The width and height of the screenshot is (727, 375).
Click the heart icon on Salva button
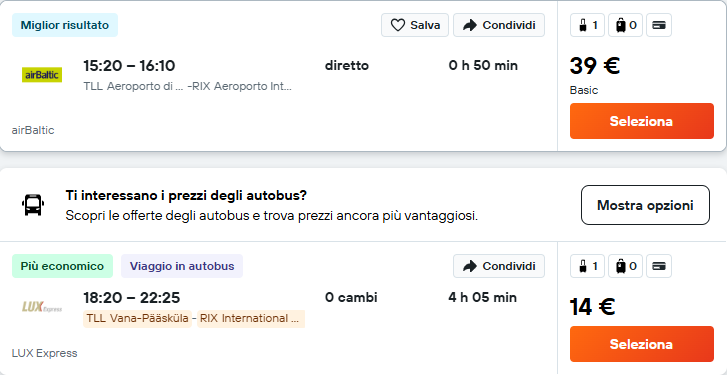click(x=398, y=25)
